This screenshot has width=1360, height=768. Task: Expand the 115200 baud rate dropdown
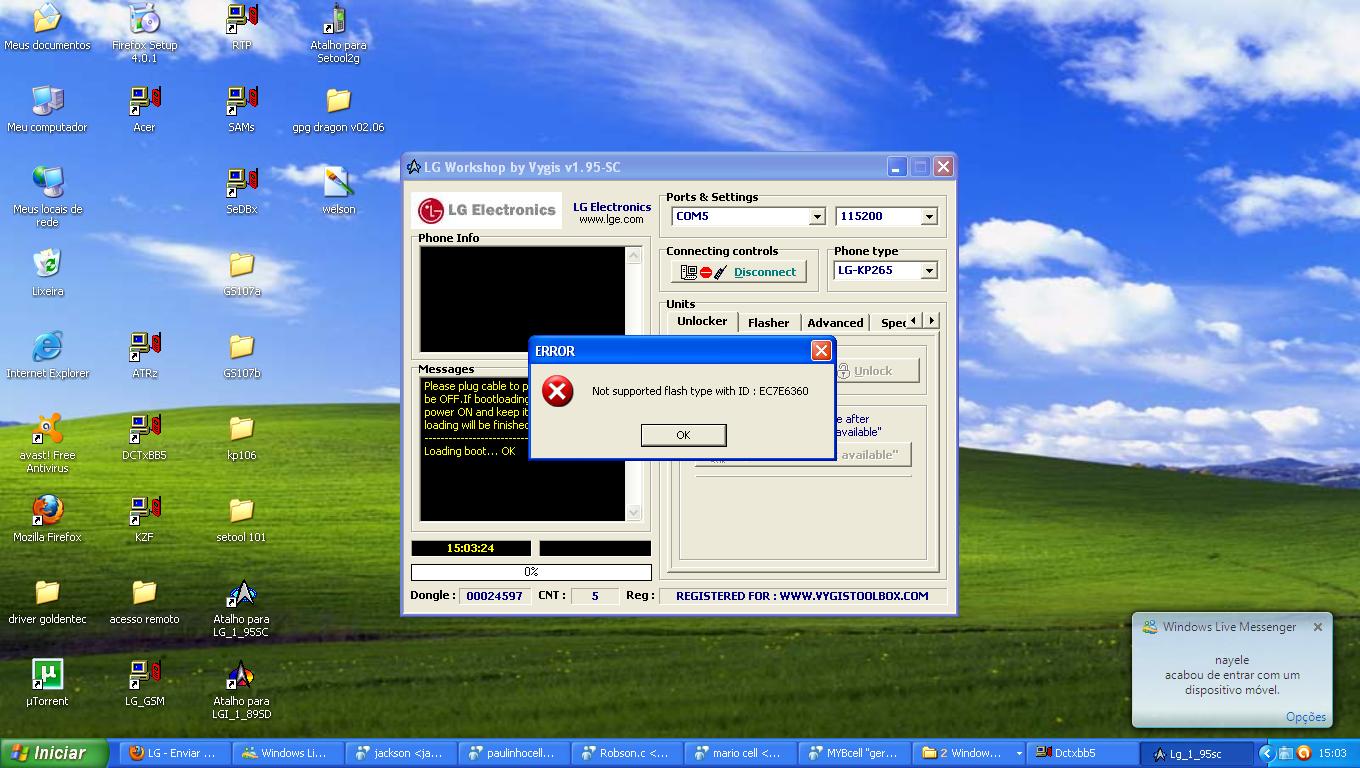928,217
